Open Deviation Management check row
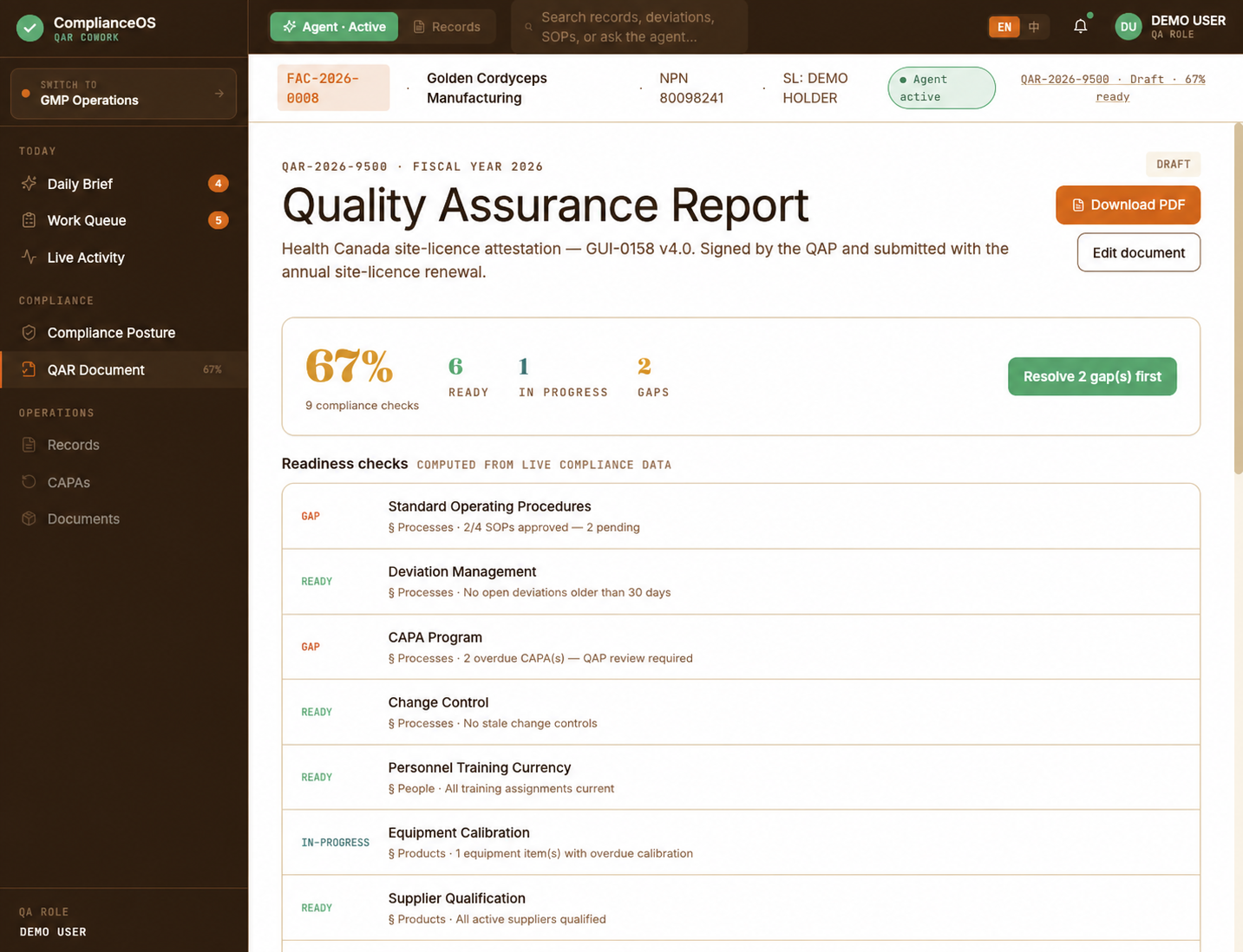The image size is (1243, 952). [741, 582]
